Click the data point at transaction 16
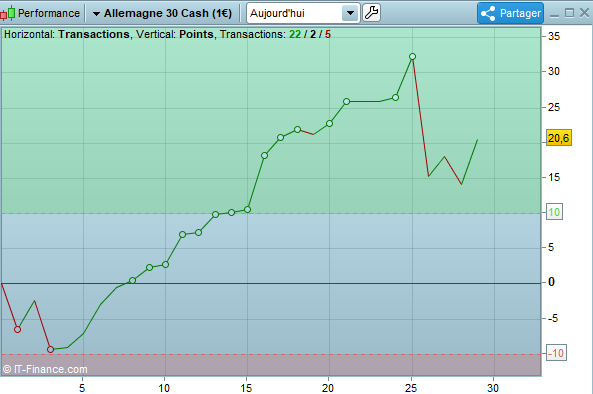Screen dimensions: 593x394 pos(264,155)
